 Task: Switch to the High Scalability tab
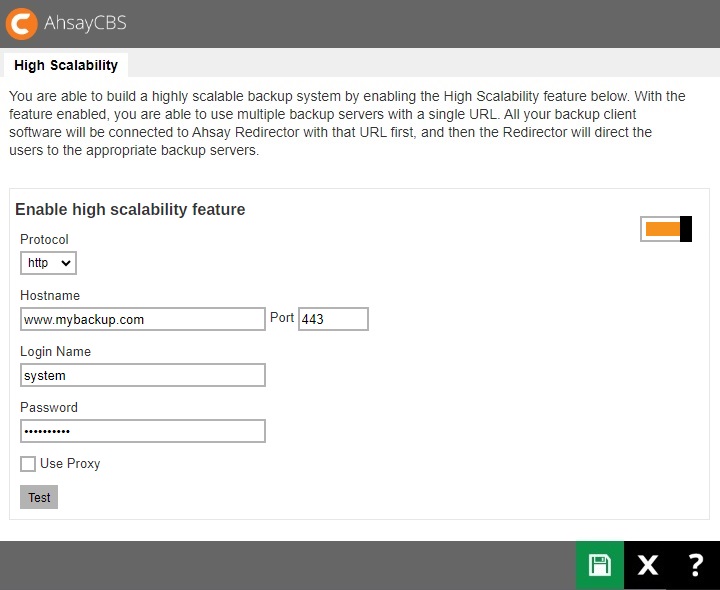66,65
